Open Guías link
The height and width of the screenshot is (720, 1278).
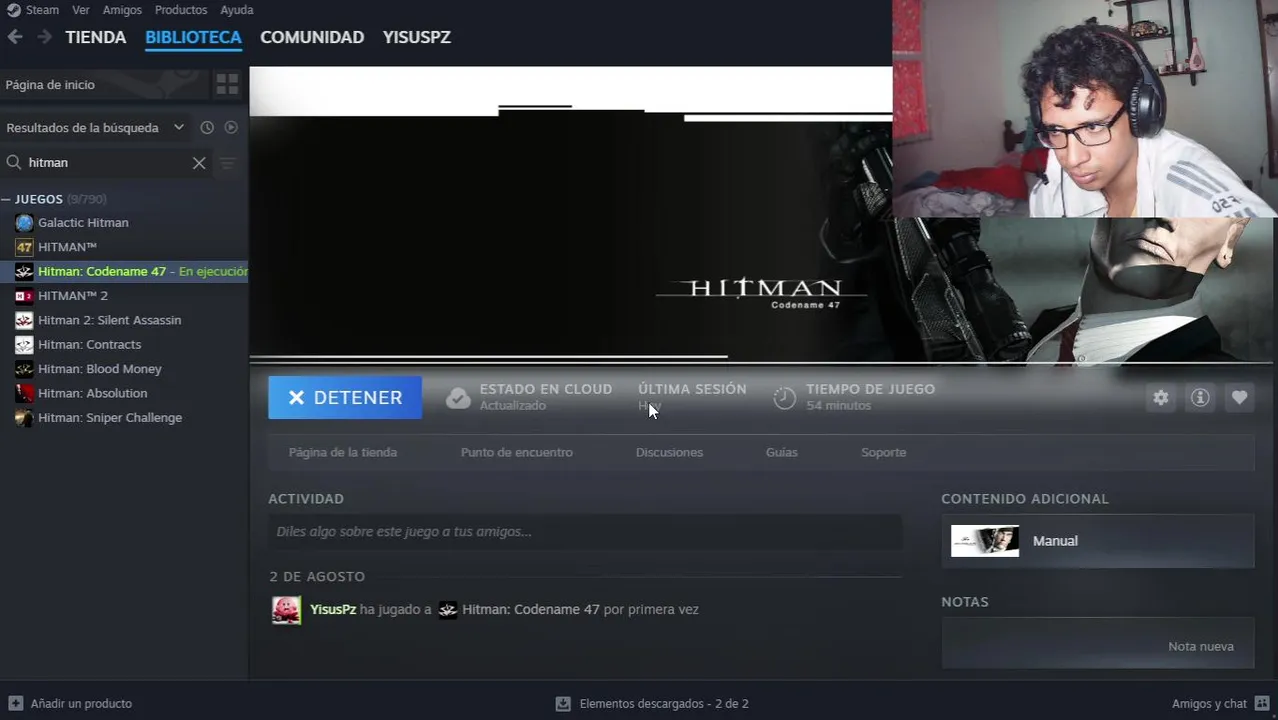[x=782, y=453]
